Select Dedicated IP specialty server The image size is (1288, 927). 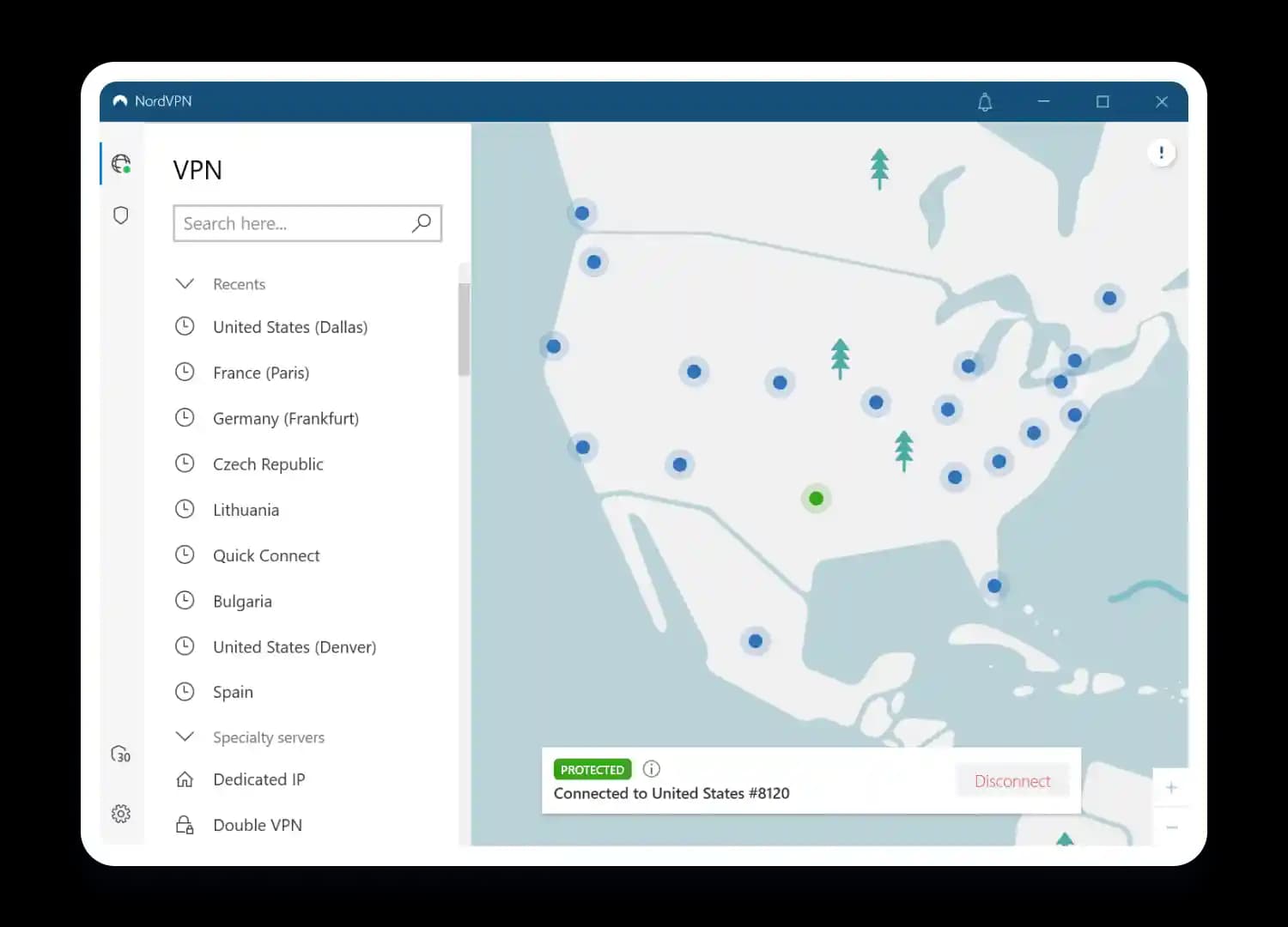258,779
